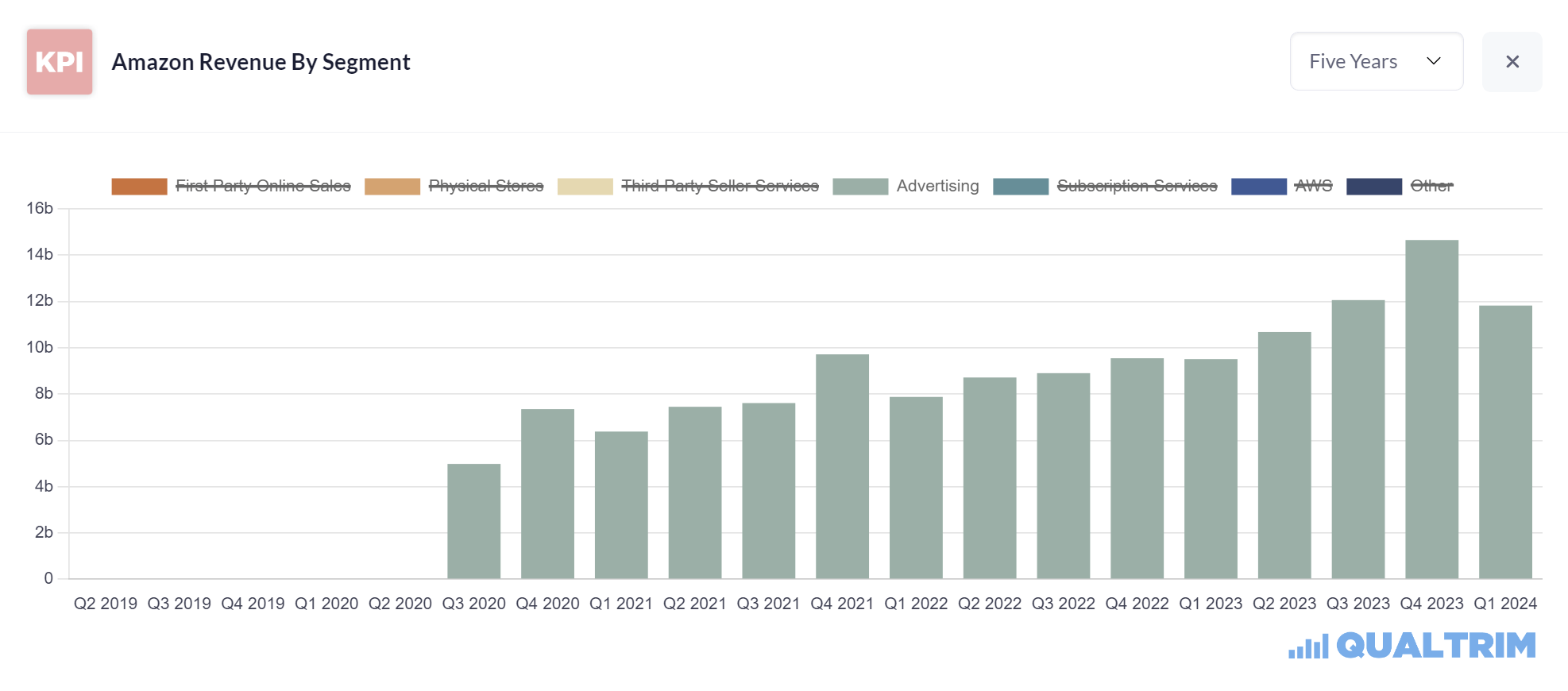Select the Q1 2023 advertising bar
Screen dimensions: 1568x691
1211,469
